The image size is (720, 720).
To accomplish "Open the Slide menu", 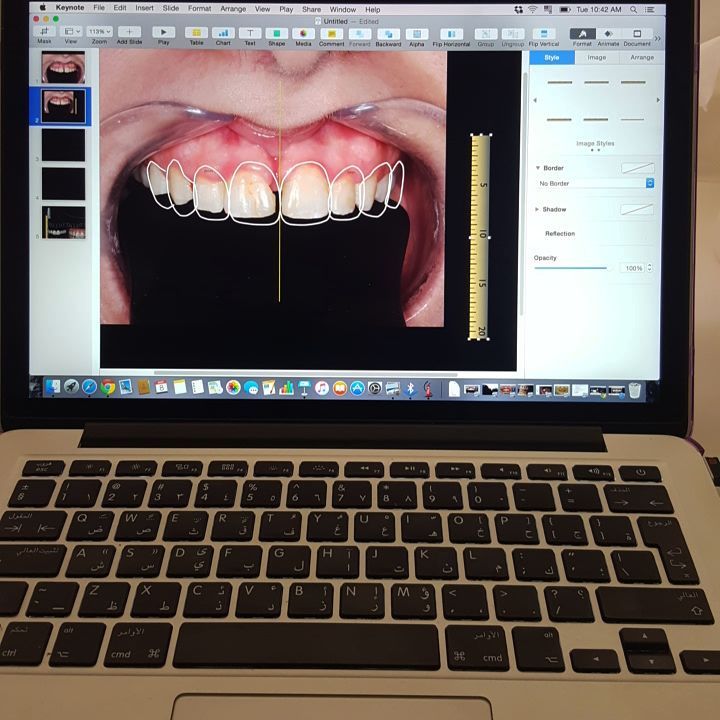I will click(x=170, y=8).
